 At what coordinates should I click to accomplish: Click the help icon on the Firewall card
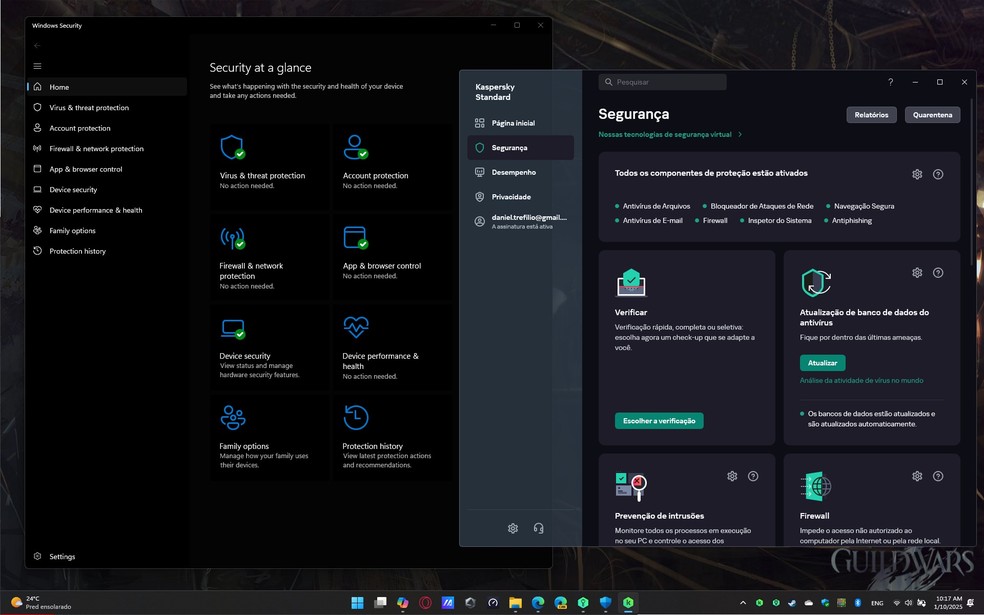coord(938,476)
